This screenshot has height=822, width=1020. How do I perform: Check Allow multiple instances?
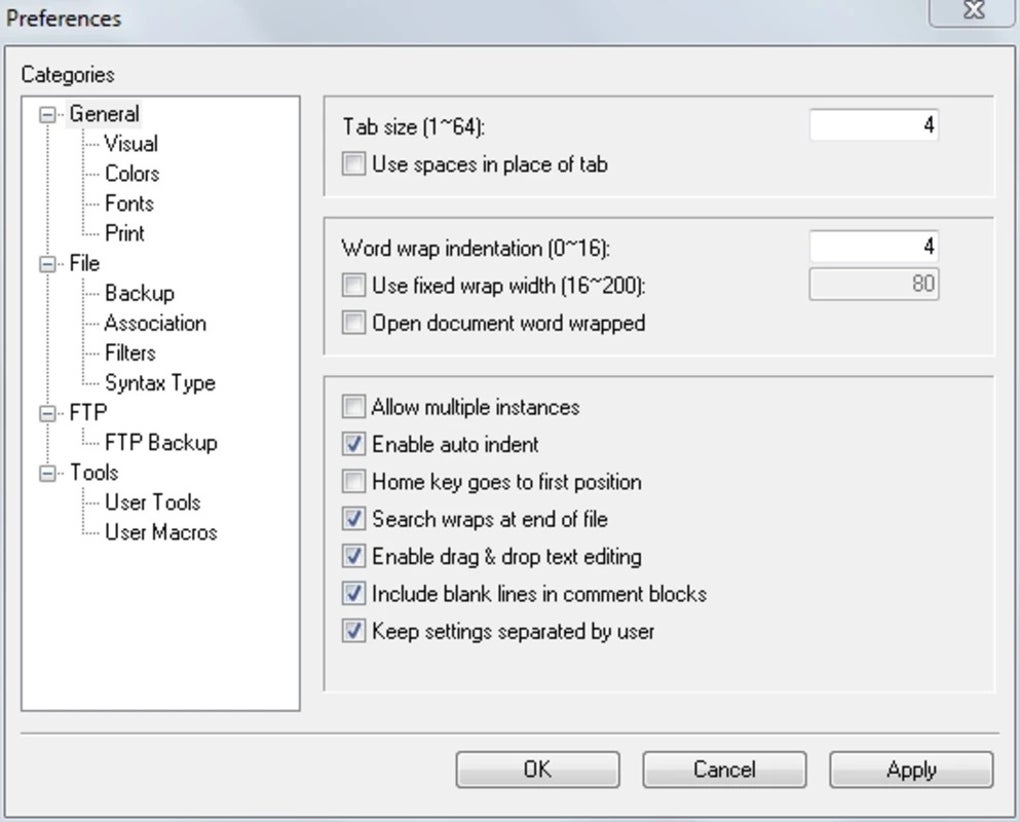[354, 407]
